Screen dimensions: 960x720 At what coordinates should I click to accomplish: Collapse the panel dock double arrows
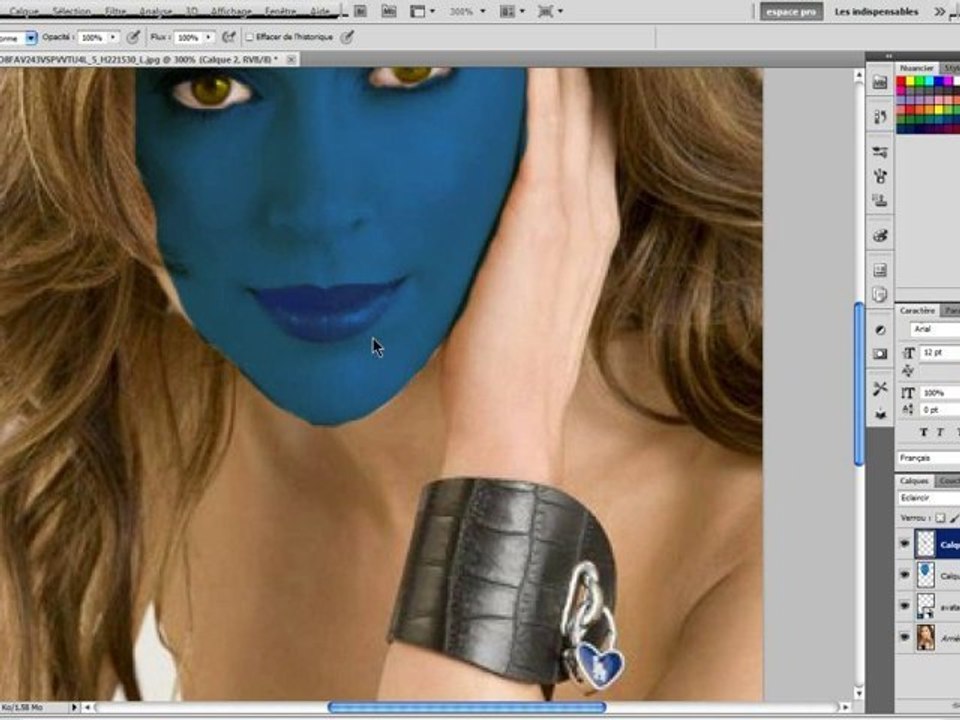click(x=888, y=56)
